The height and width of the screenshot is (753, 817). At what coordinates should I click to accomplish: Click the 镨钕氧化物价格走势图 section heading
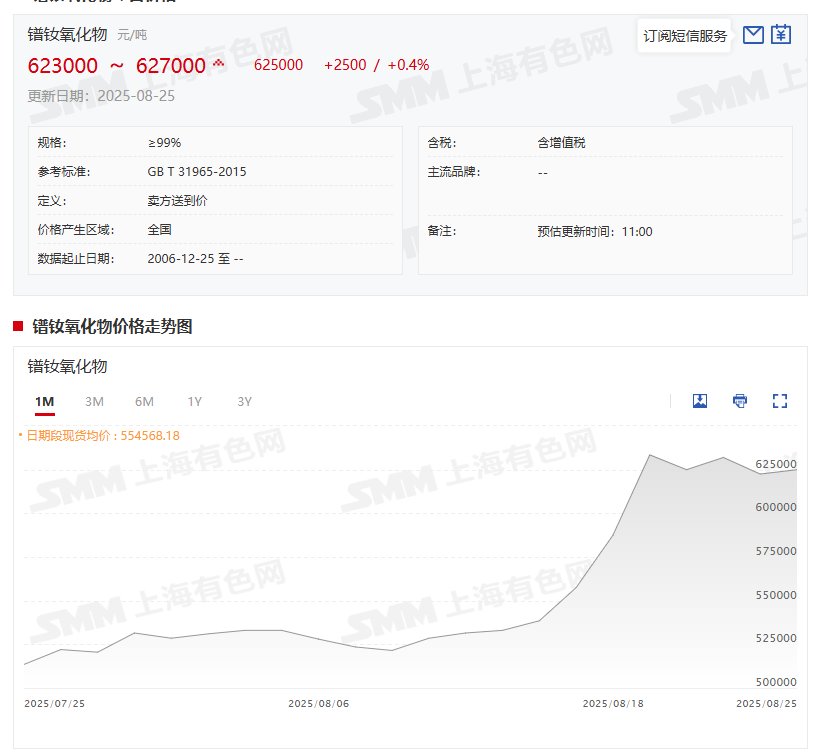(x=112, y=326)
